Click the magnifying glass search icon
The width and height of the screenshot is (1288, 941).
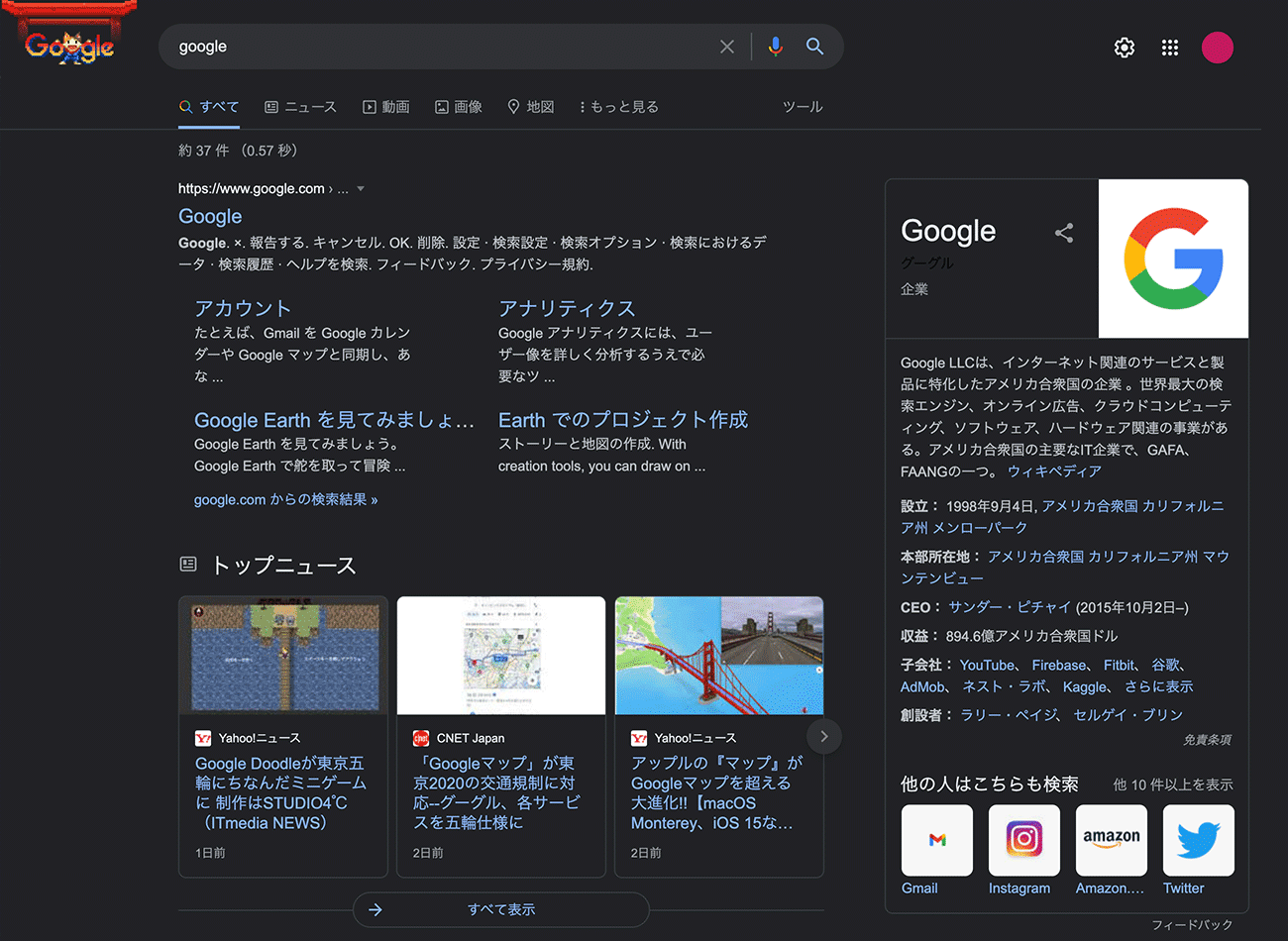[814, 47]
